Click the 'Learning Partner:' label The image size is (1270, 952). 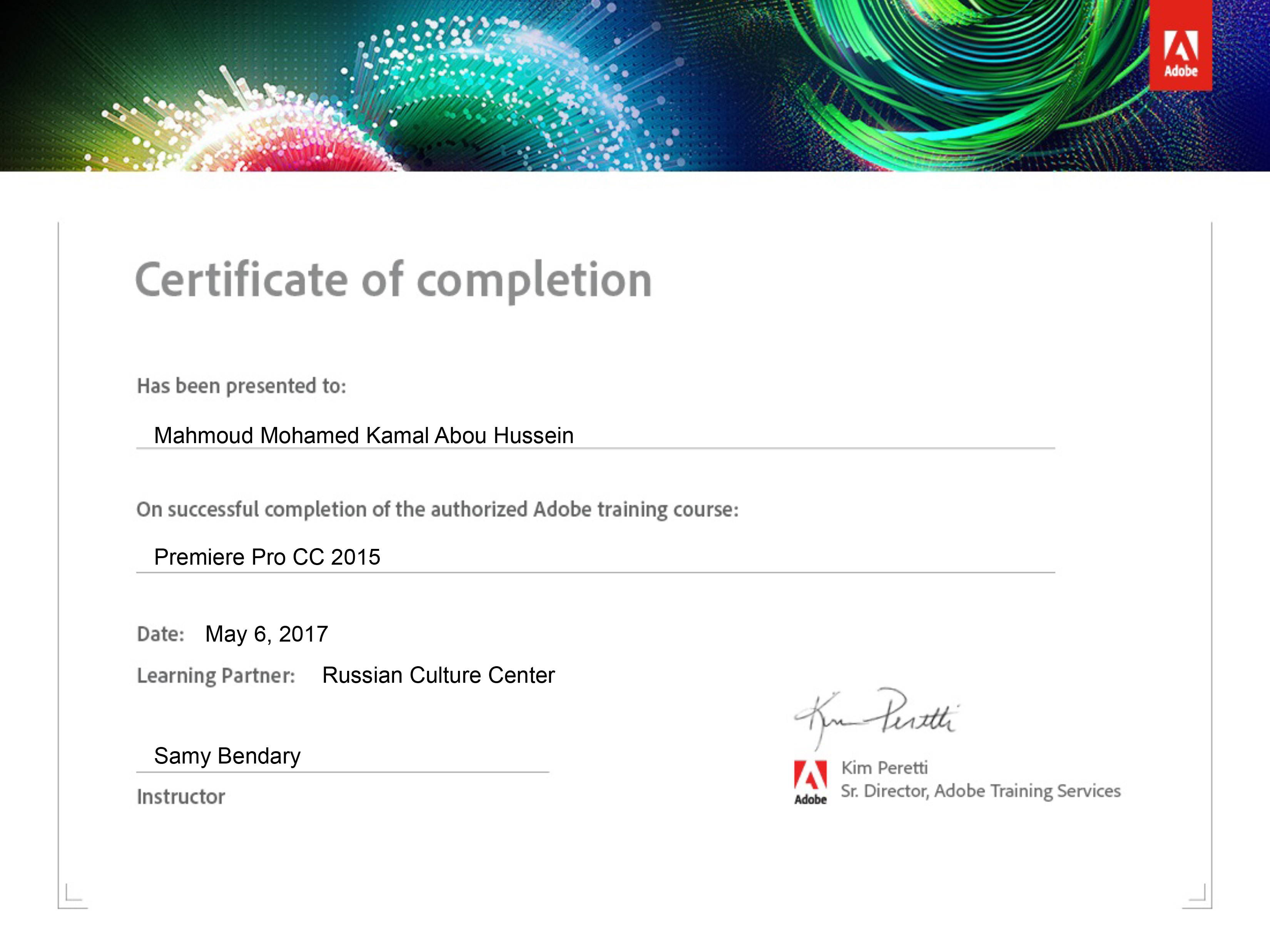(216, 676)
